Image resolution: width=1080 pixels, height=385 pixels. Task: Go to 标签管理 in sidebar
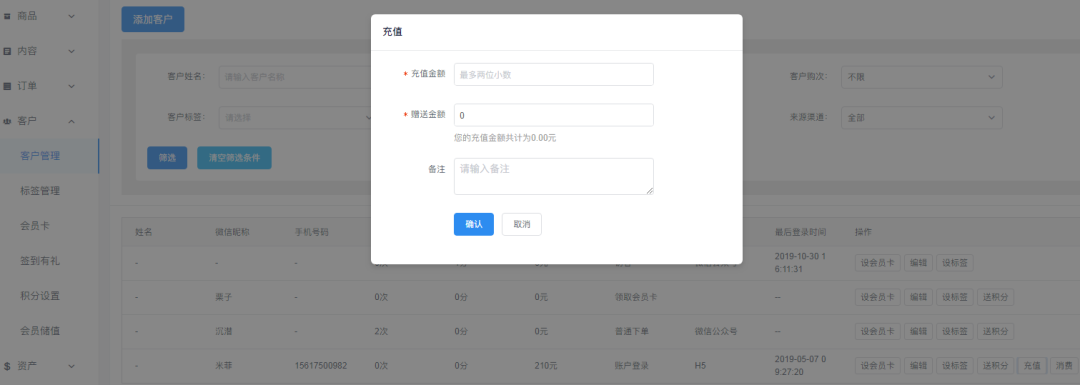tap(40, 191)
